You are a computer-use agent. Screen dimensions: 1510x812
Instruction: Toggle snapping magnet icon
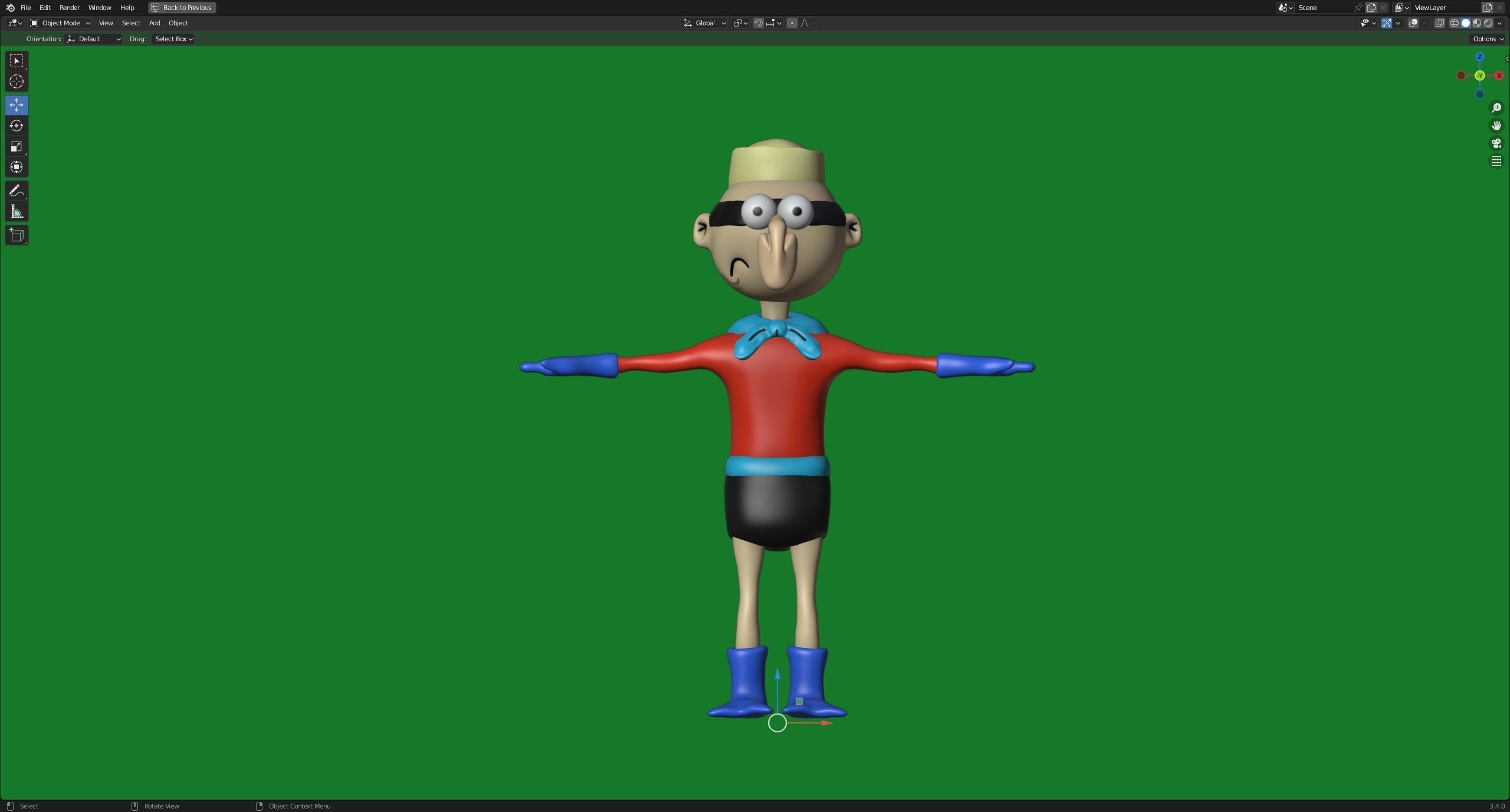click(759, 23)
